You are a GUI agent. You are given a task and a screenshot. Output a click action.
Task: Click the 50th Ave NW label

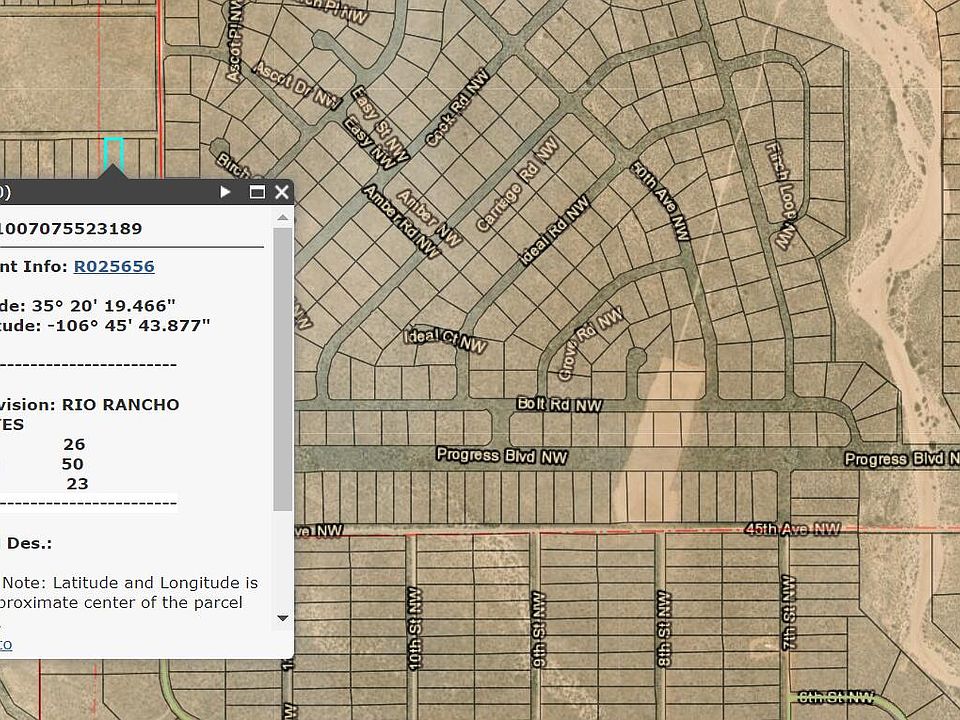[x=661, y=200]
